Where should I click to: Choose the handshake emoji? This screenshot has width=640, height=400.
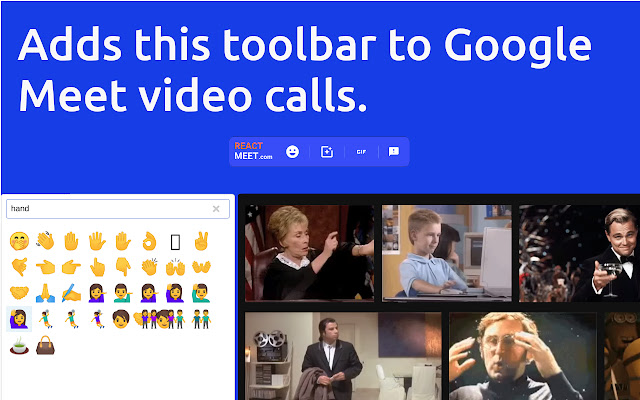(x=19, y=293)
